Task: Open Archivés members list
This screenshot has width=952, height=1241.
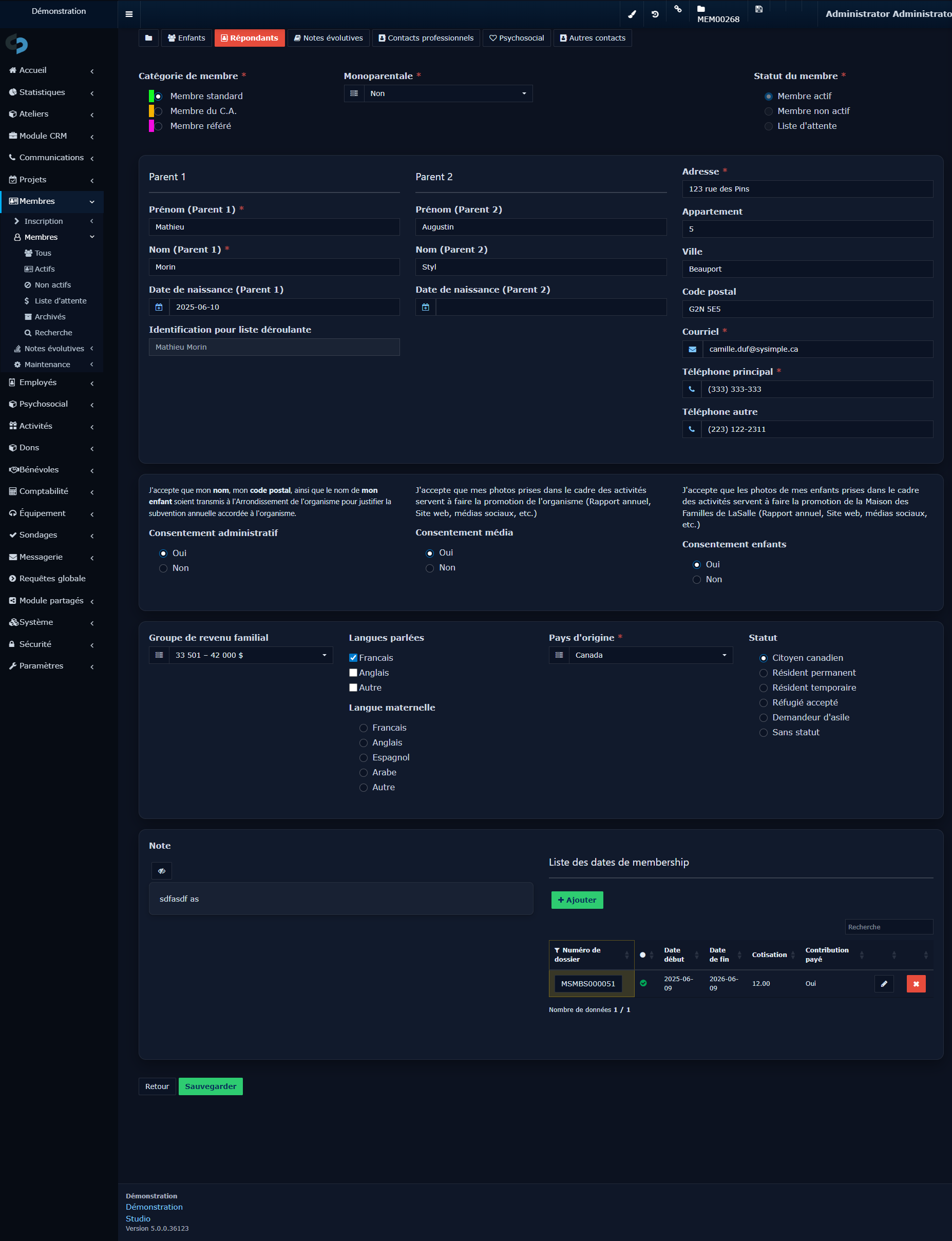Action: (x=45, y=317)
